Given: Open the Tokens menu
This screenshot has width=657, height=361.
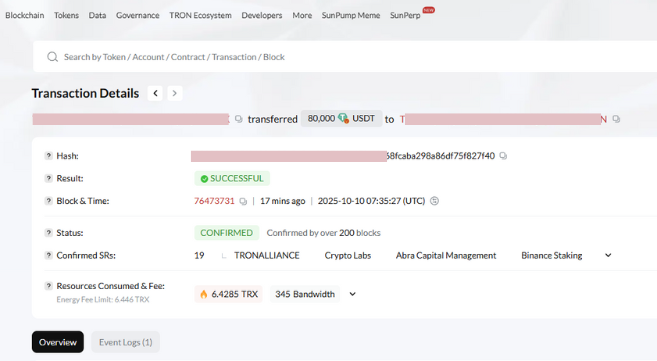Looking at the screenshot, I should click(66, 15).
